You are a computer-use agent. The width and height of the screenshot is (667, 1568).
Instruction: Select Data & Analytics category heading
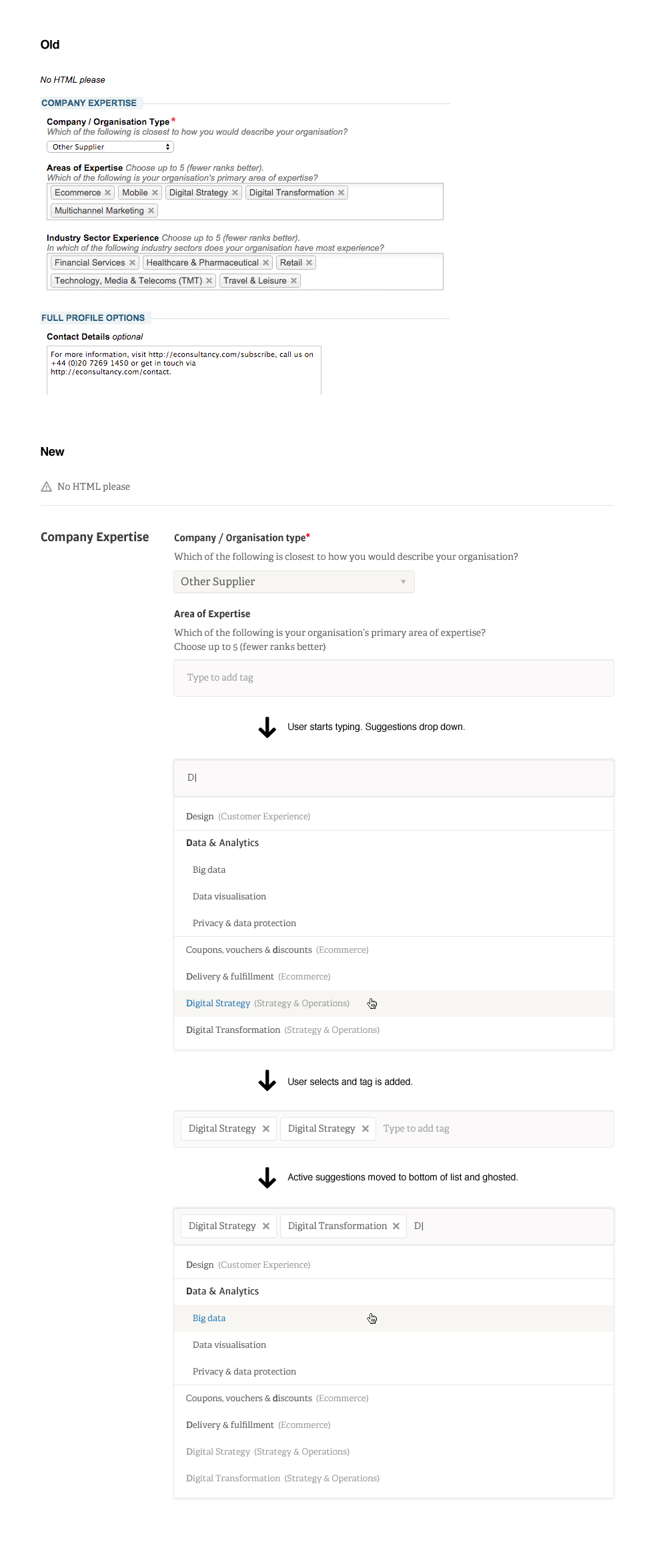point(222,843)
